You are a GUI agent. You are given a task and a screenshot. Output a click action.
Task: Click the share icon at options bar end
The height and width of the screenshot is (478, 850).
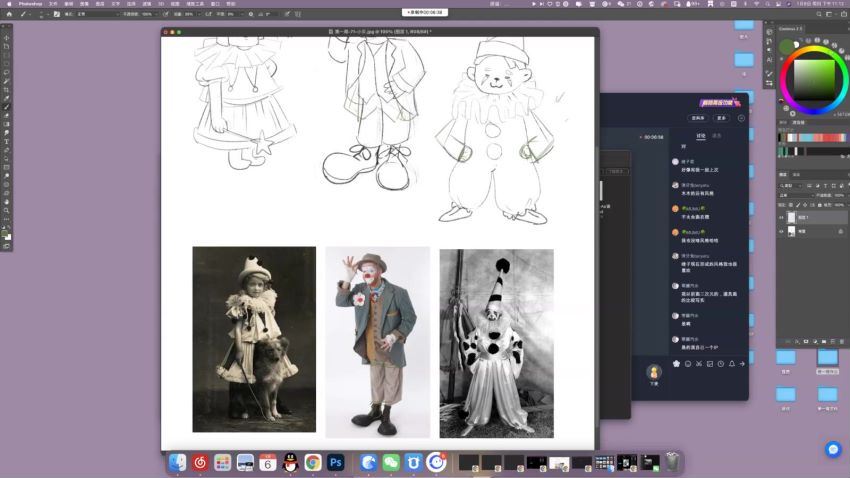[x=843, y=14]
